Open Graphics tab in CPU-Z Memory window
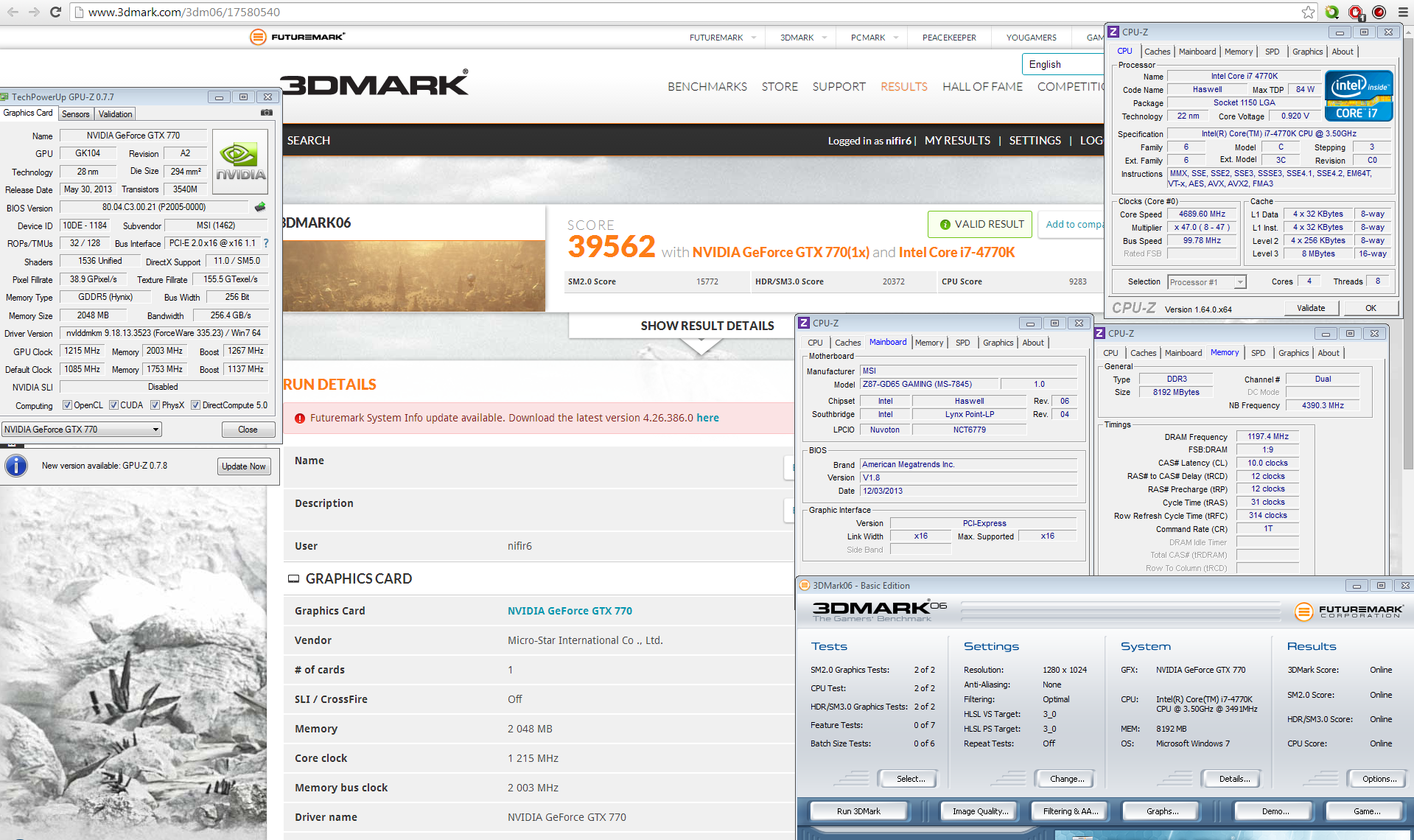Screen dimensions: 1414x840 tap(1293, 353)
